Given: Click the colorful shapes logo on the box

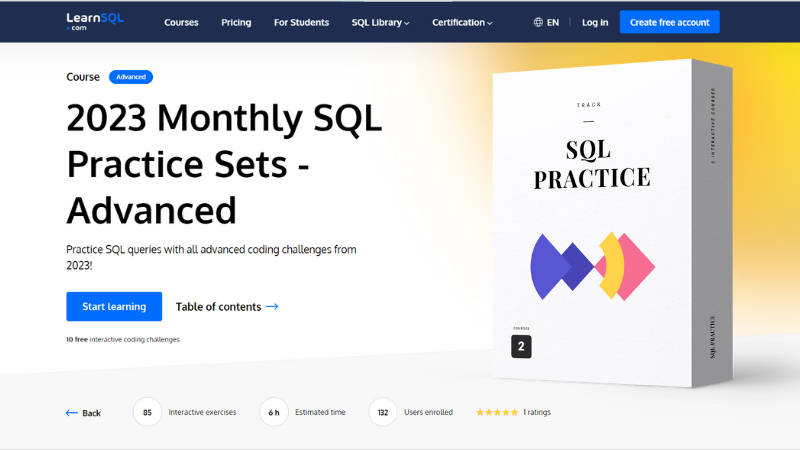Looking at the screenshot, I should coord(592,266).
